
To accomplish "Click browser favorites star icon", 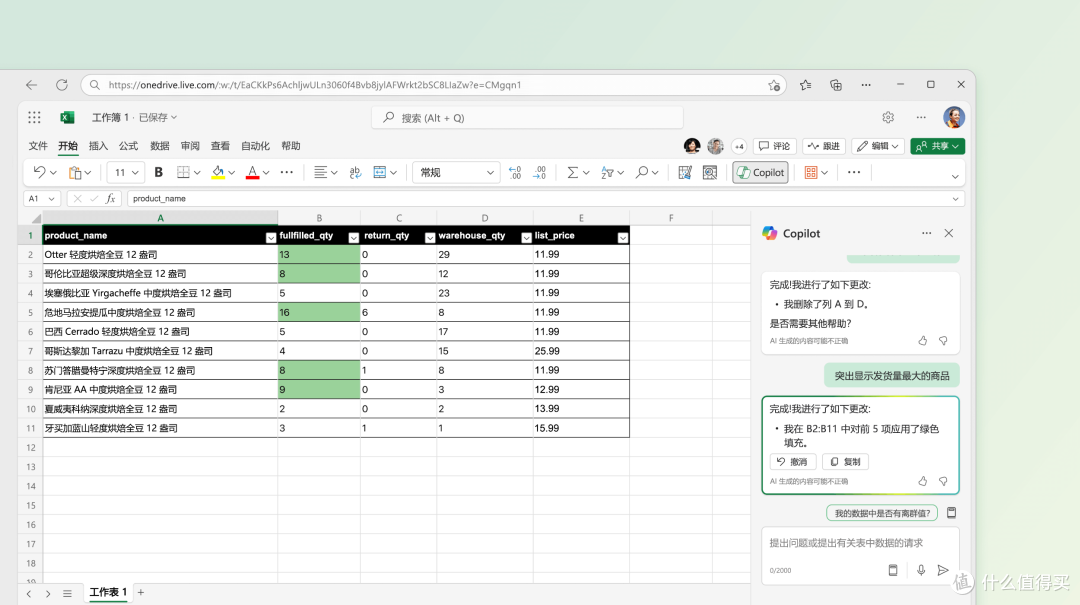I will [x=805, y=85].
